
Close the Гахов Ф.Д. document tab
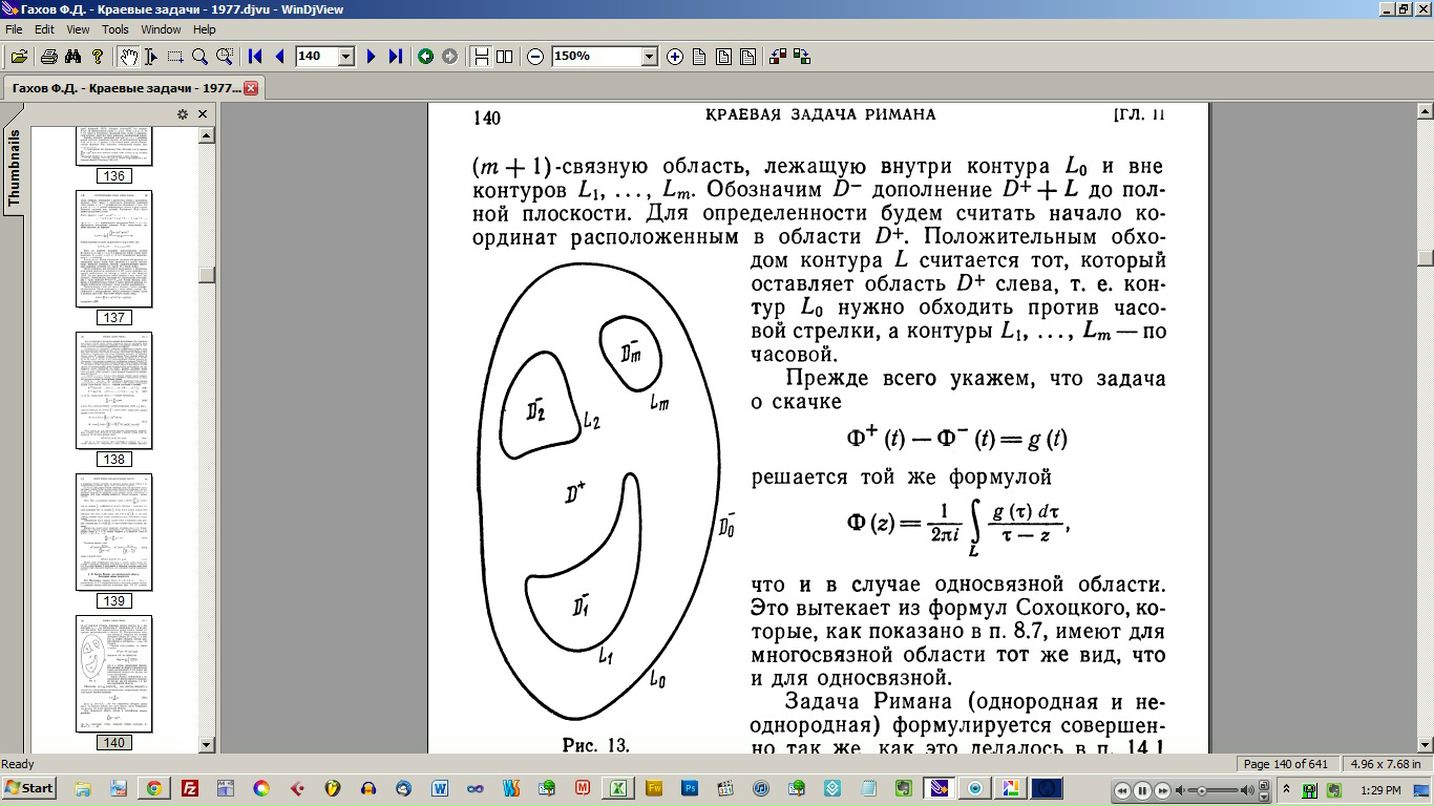point(251,88)
